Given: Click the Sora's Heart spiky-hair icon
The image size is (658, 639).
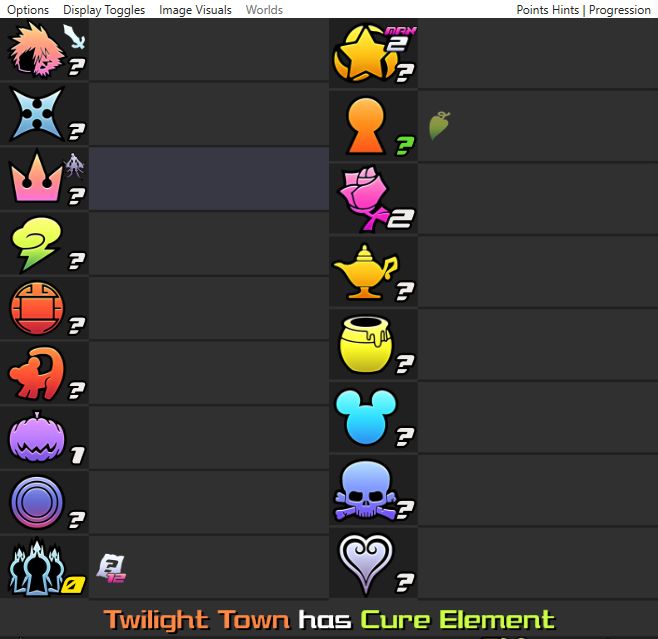Looking at the screenshot, I should (x=37, y=50).
